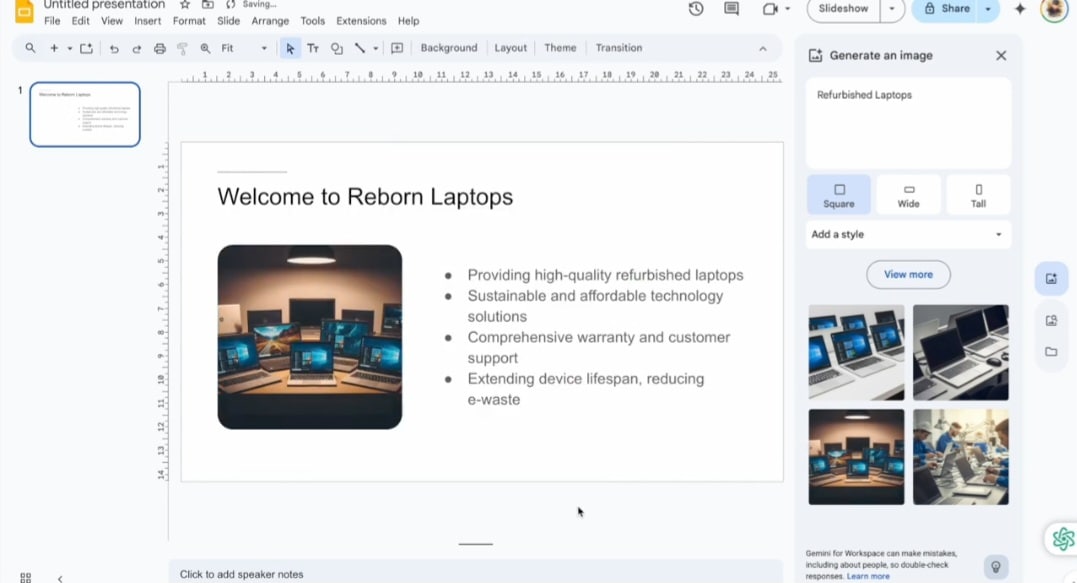Open the Learn more link
1077x583 pixels.
tap(868, 577)
